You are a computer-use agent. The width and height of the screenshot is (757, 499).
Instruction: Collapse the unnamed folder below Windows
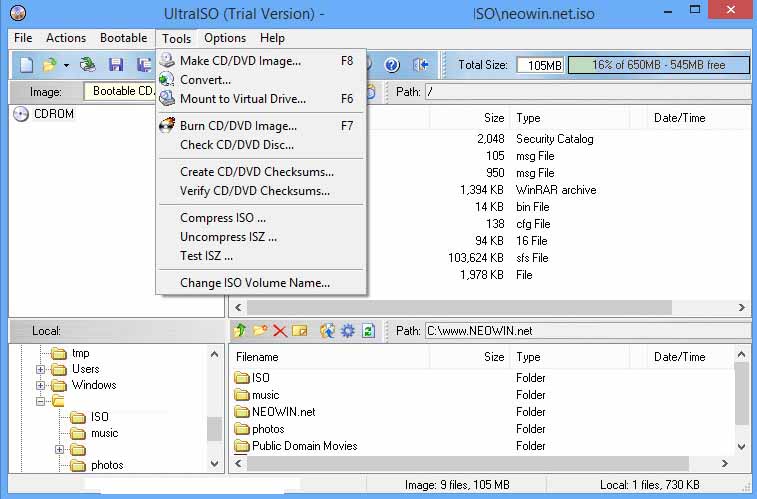point(41,401)
